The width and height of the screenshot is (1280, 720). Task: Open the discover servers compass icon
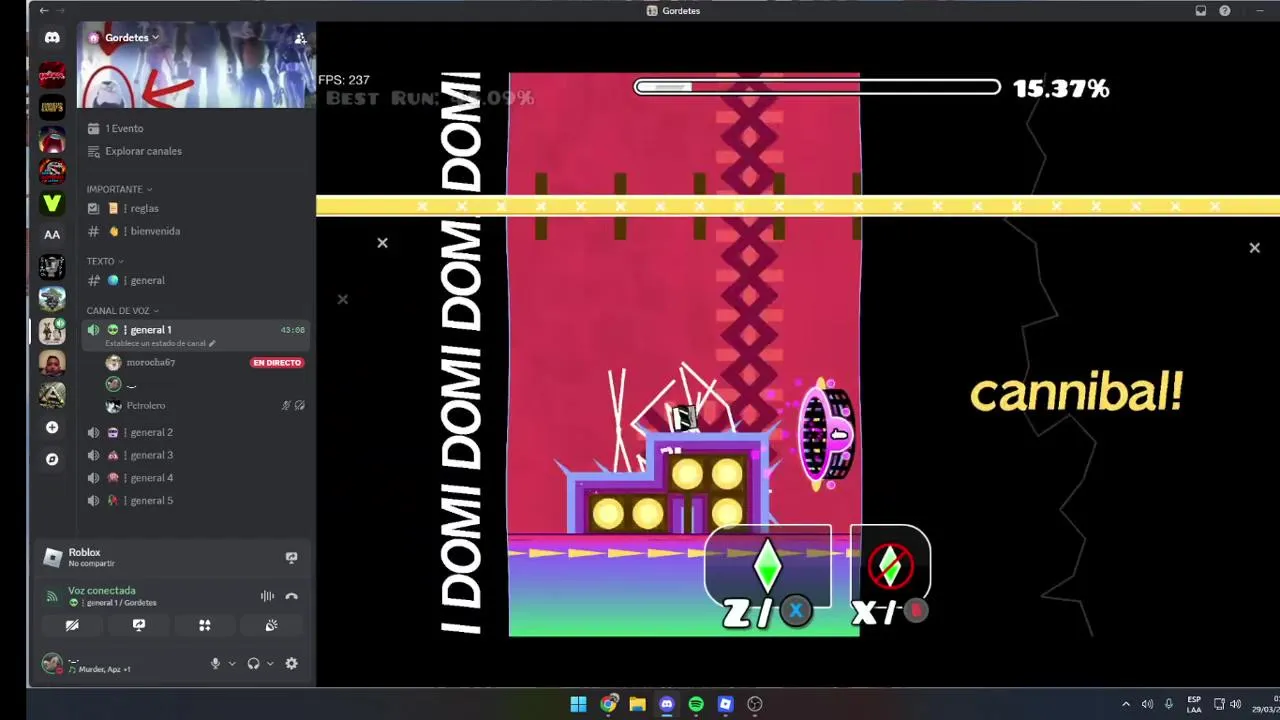tap(52, 459)
